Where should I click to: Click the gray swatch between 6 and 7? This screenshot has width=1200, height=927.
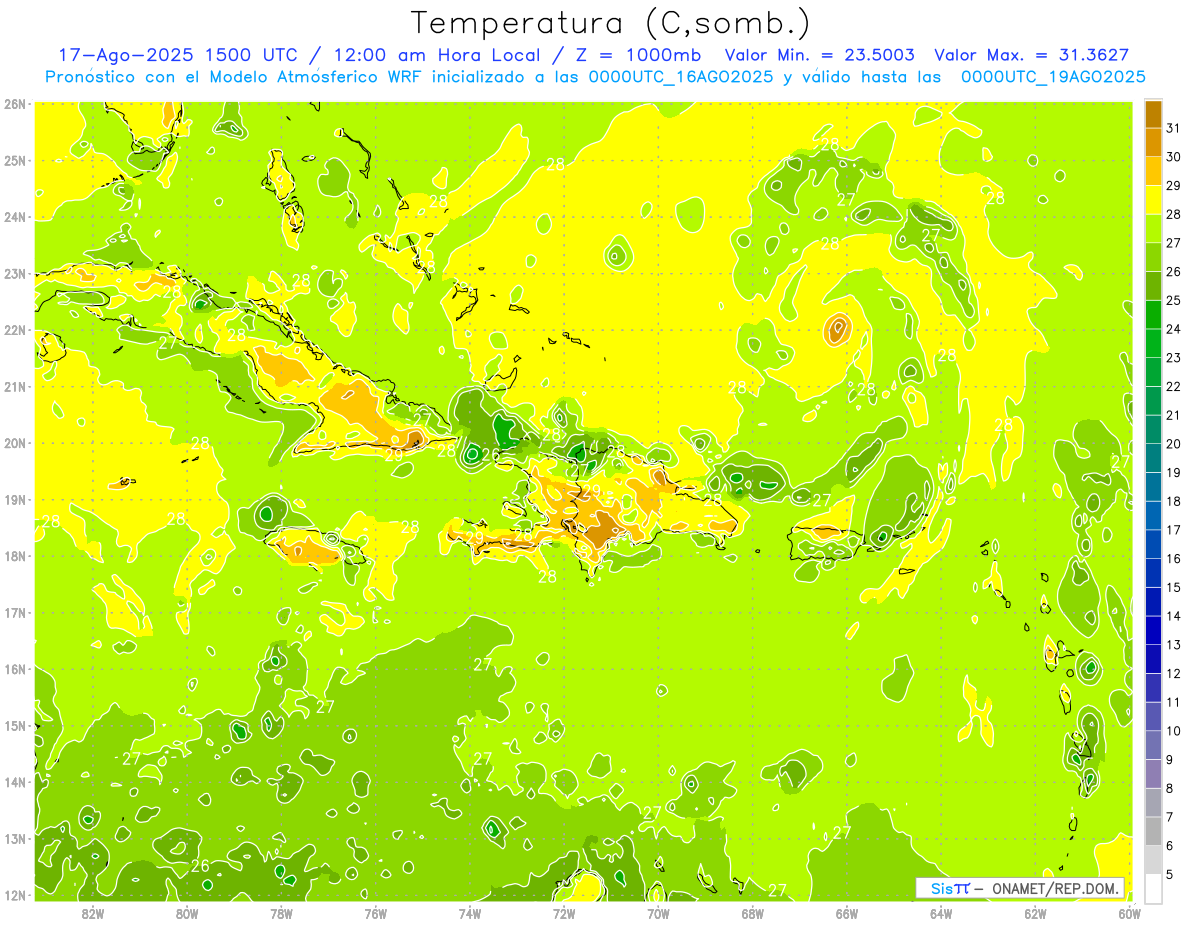pos(1153,831)
